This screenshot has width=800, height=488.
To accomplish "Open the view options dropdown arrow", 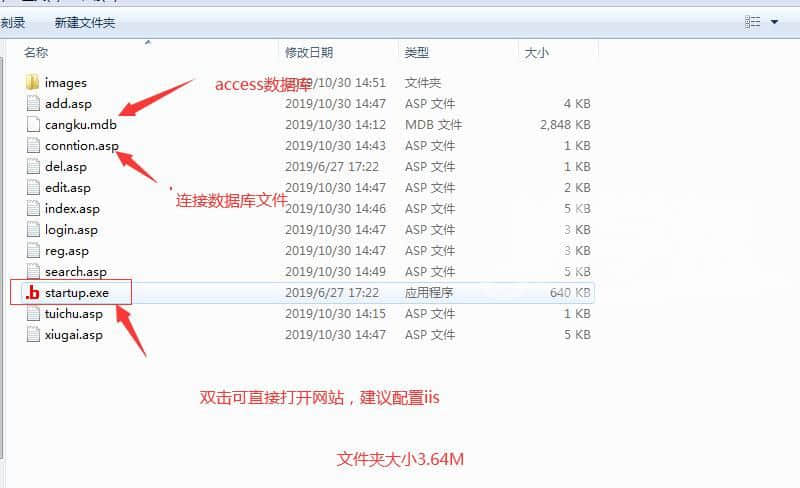I will click(774, 21).
